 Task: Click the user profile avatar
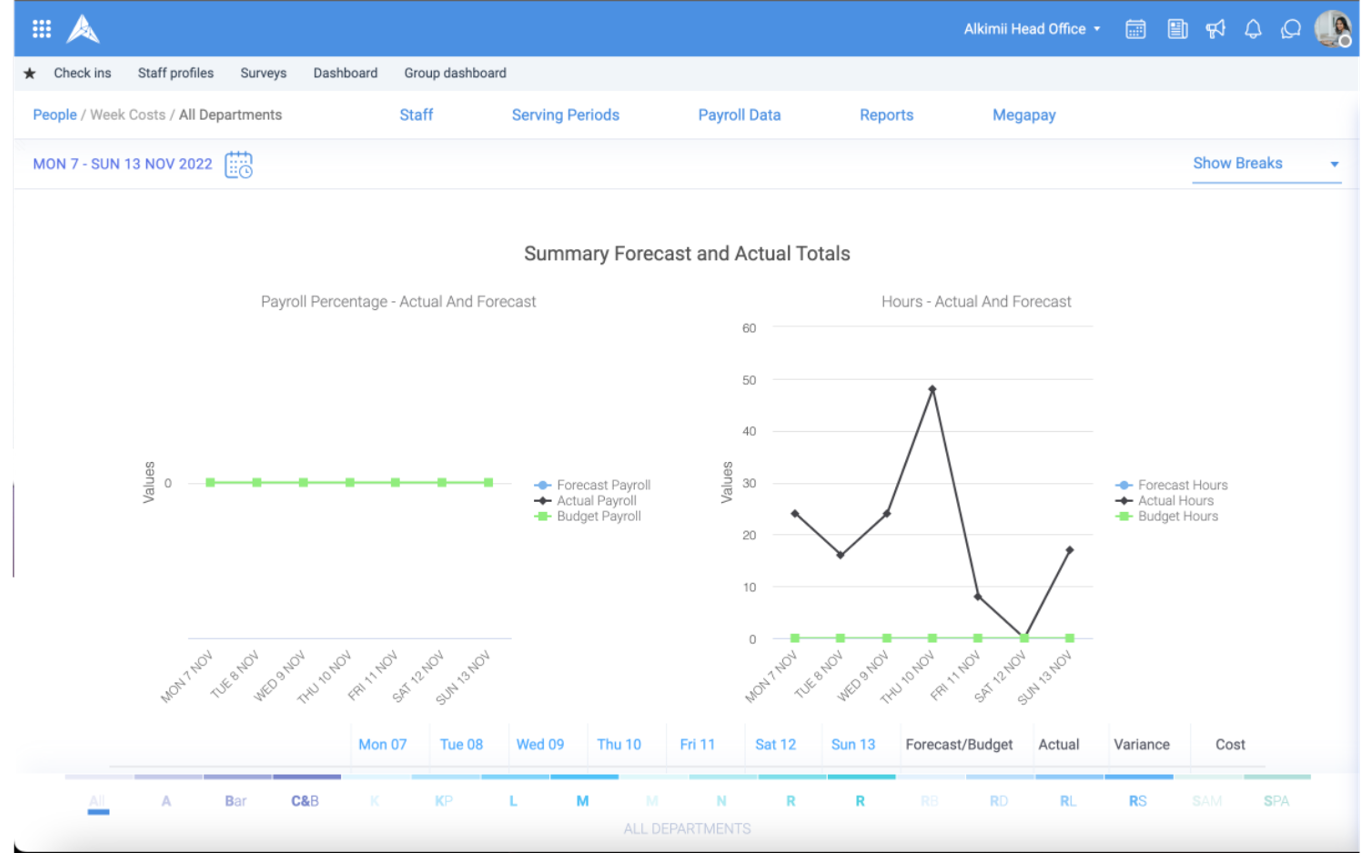tap(1332, 29)
